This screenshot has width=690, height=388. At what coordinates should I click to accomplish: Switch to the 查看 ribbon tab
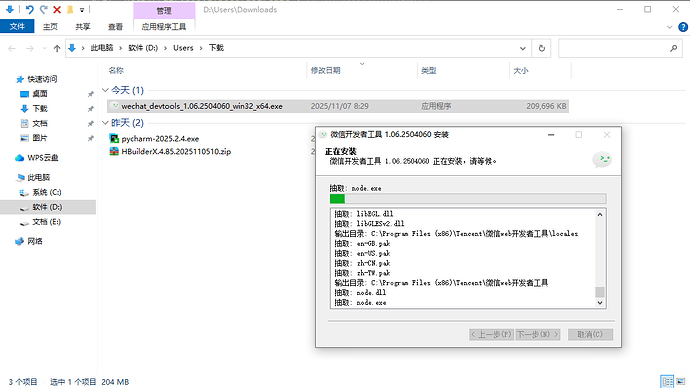click(115, 26)
